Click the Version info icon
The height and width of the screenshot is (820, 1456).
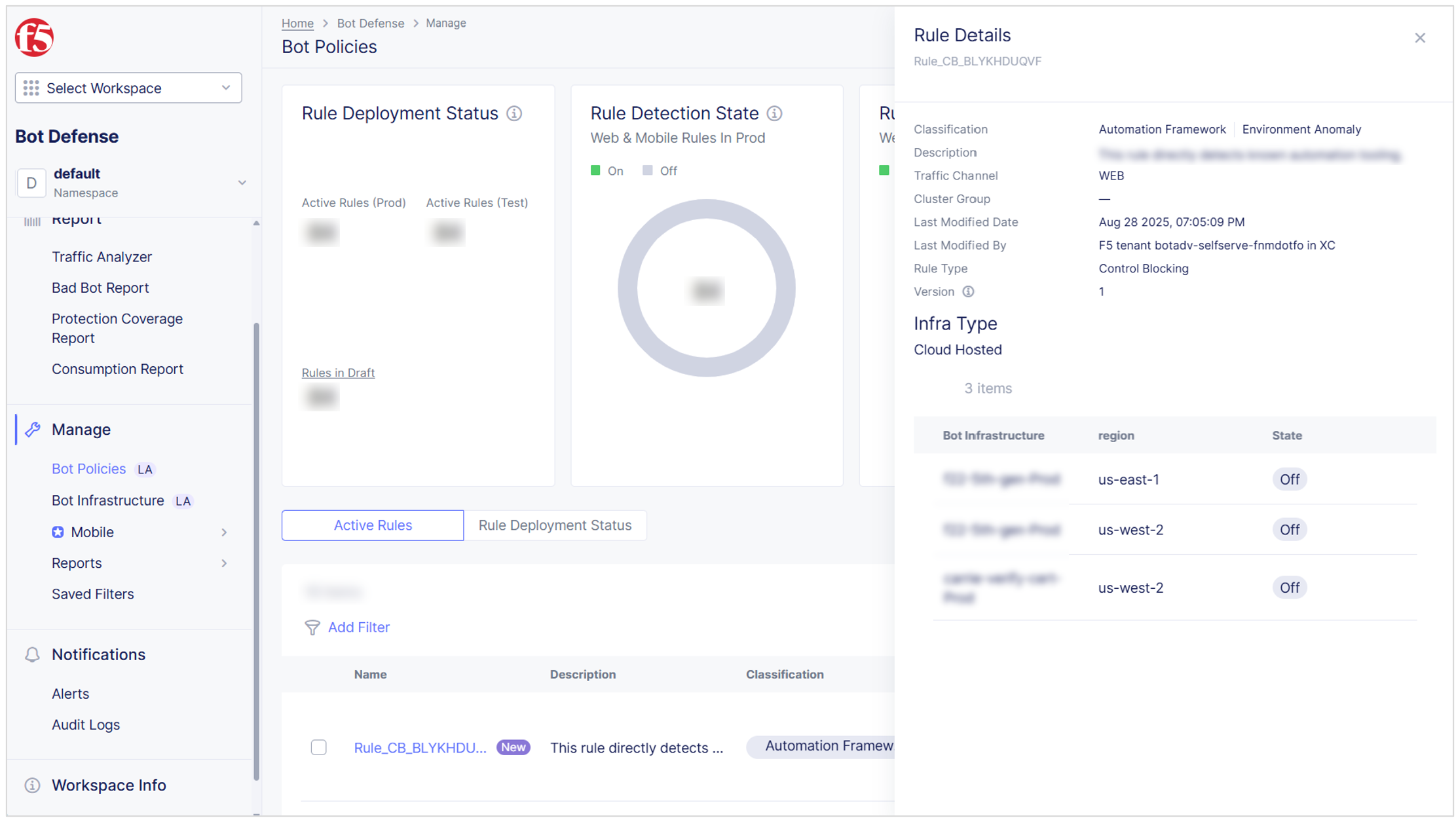968,292
